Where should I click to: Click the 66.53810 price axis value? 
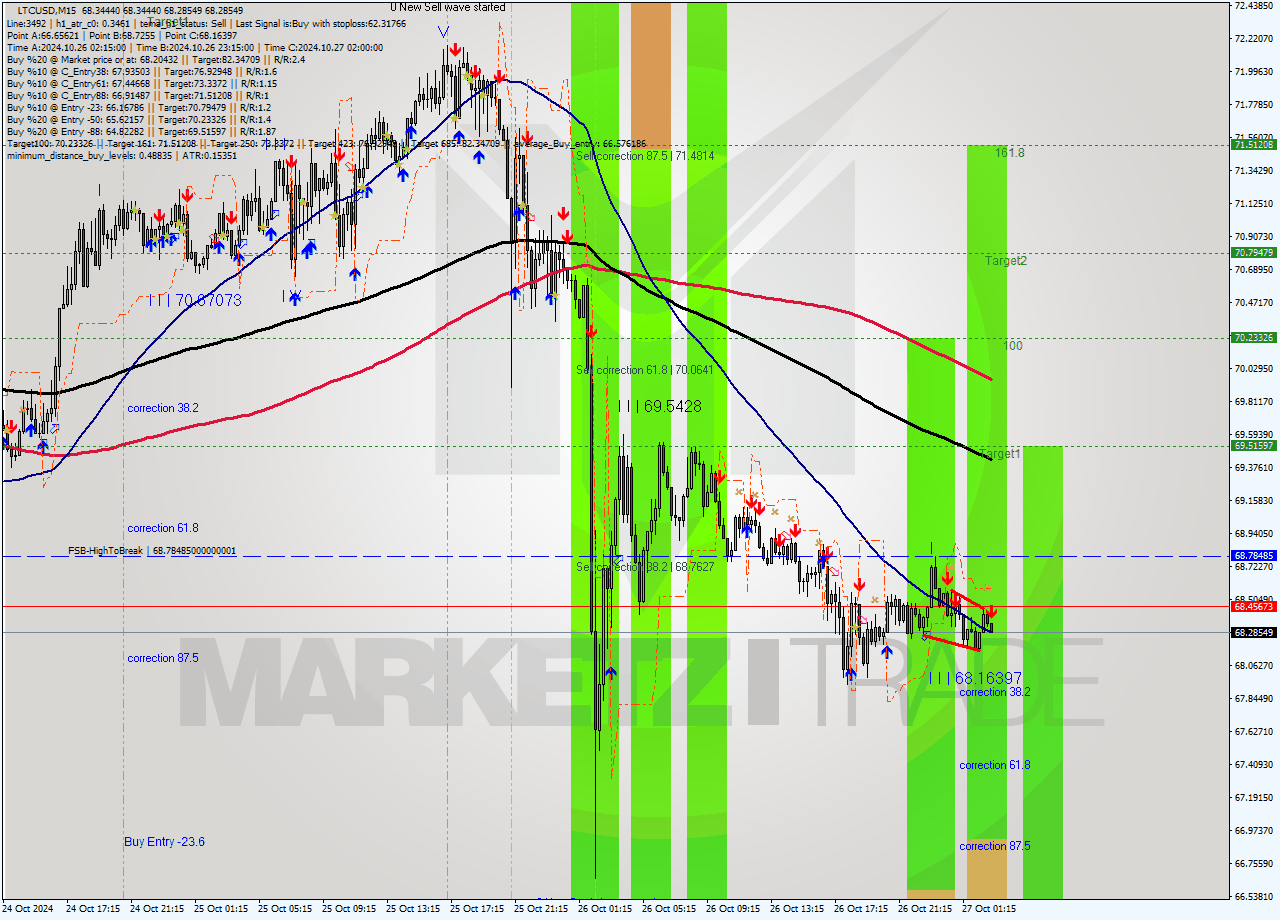pyautogui.click(x=1253, y=896)
